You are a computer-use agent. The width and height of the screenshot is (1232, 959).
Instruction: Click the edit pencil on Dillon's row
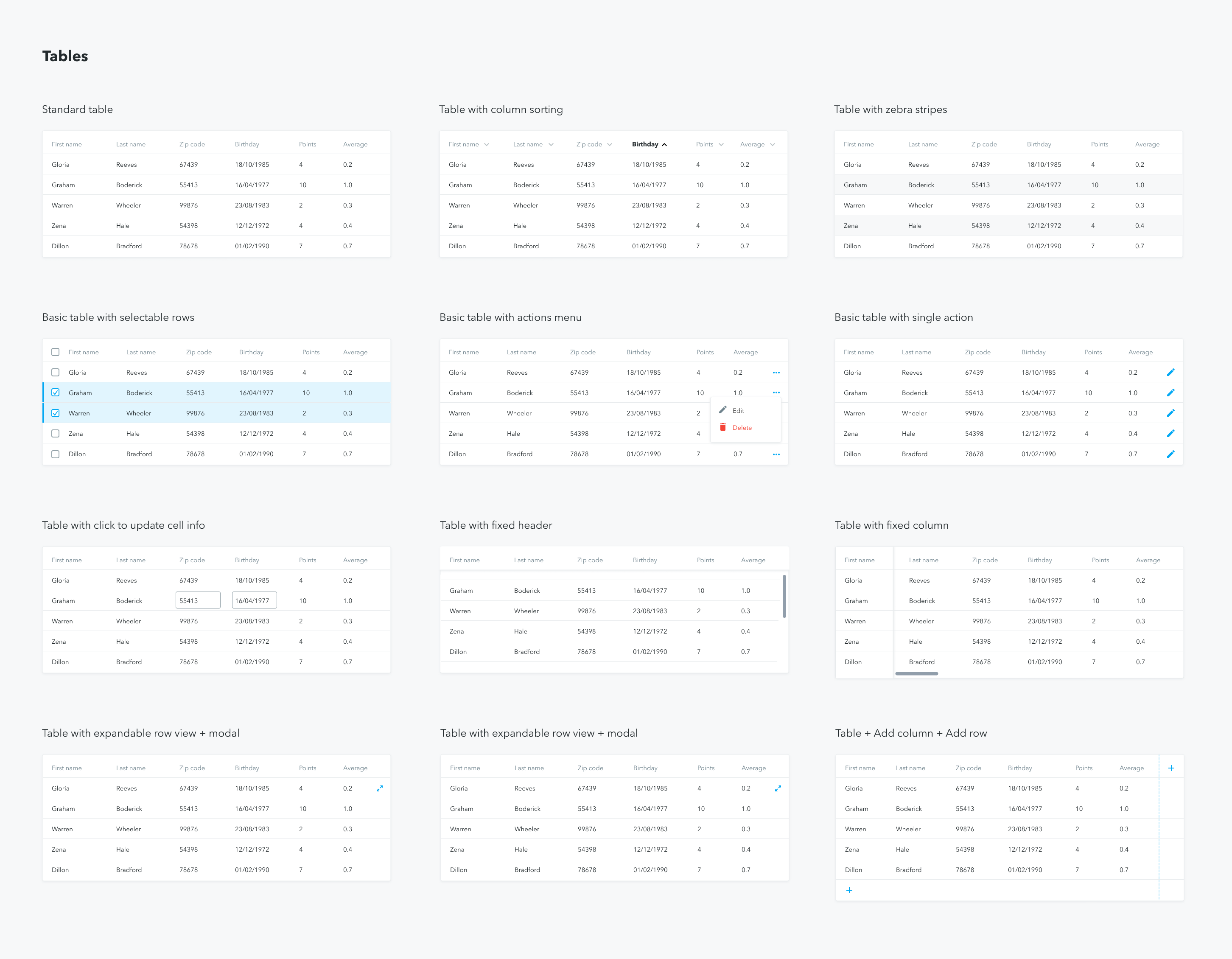coord(1172,454)
